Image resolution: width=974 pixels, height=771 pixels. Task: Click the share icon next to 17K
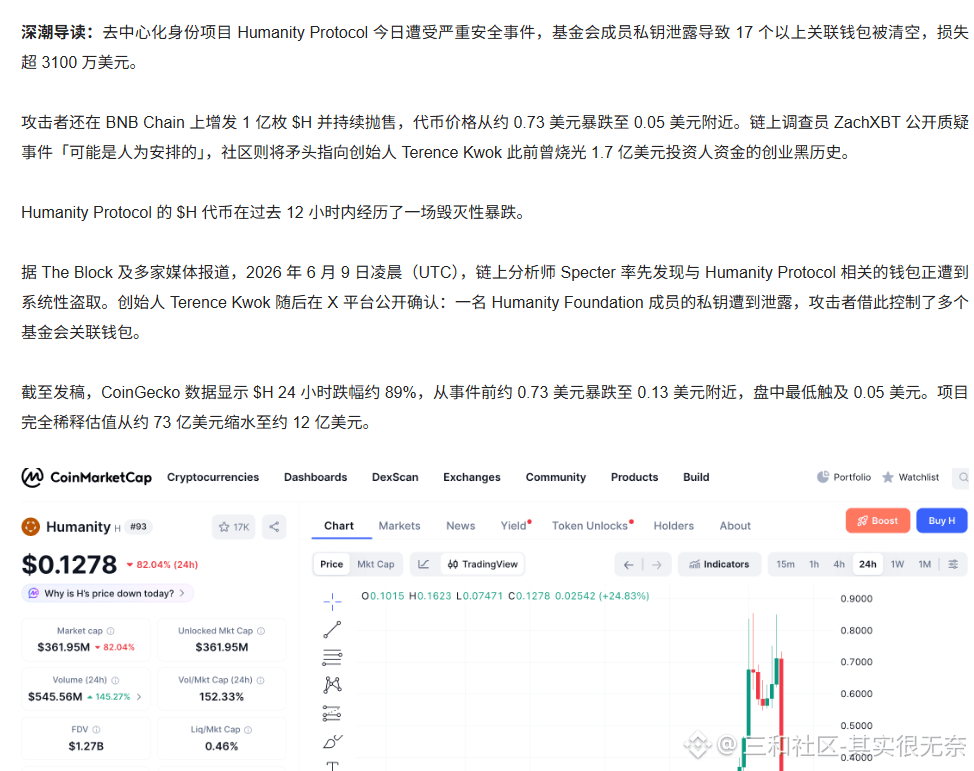[274, 527]
